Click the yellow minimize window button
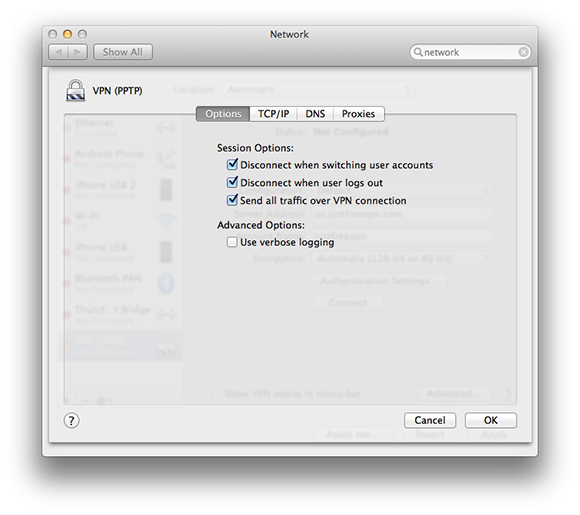 67,34
